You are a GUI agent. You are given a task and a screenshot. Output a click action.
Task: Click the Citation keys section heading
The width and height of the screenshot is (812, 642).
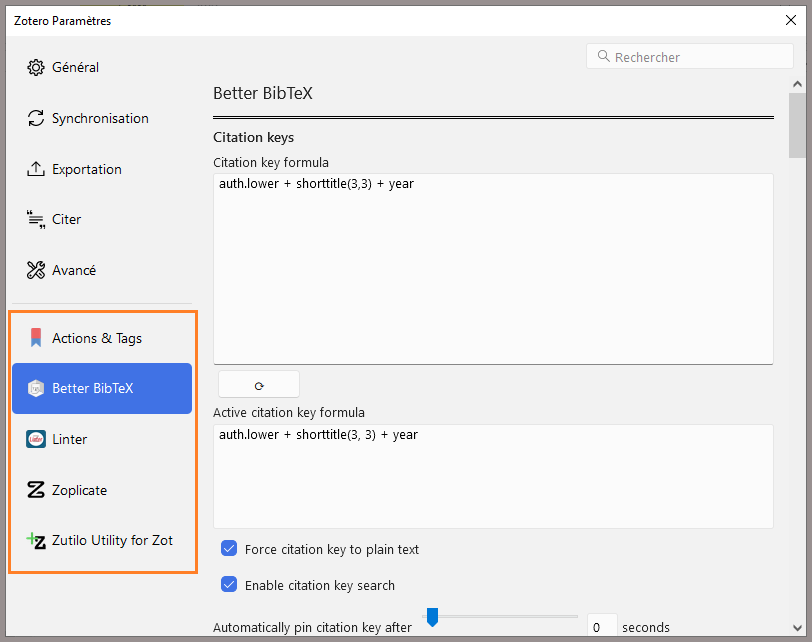click(253, 137)
